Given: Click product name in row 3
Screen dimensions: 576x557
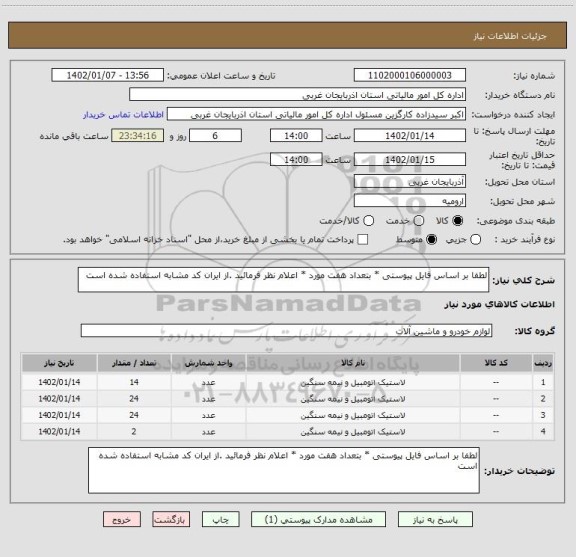Looking at the screenshot, I should (x=353, y=415).
